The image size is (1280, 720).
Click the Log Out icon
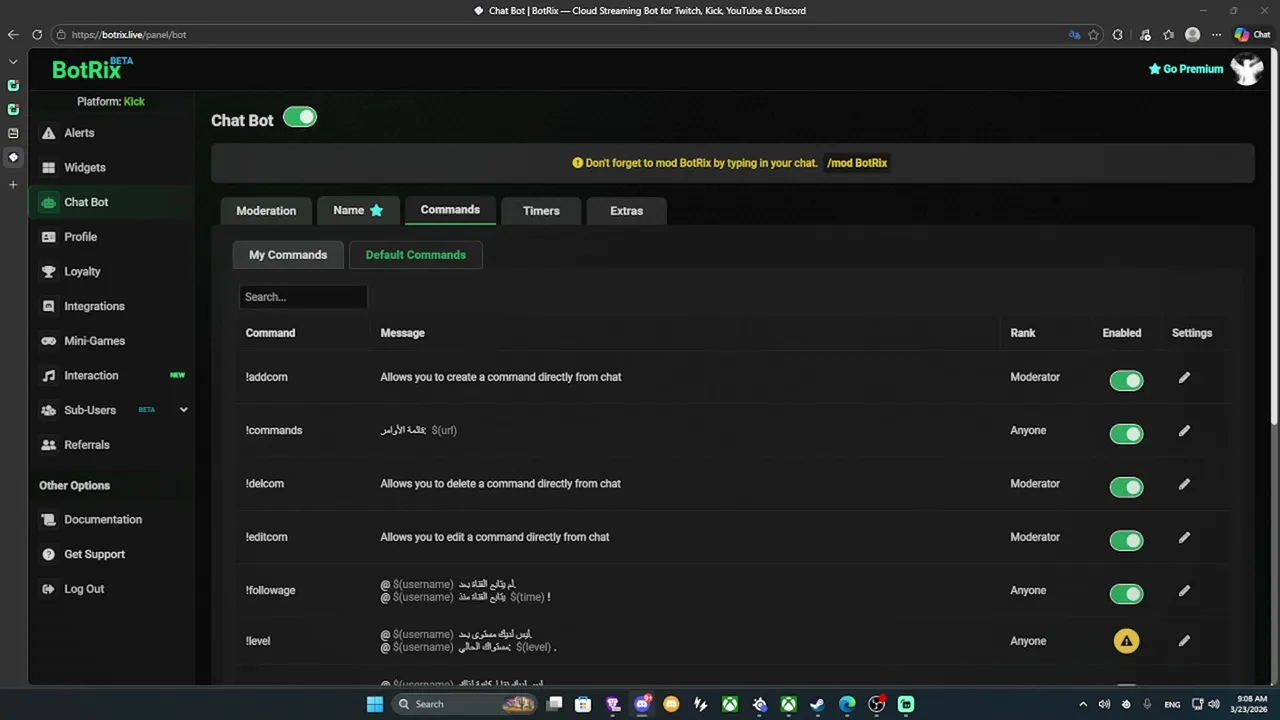[48, 589]
